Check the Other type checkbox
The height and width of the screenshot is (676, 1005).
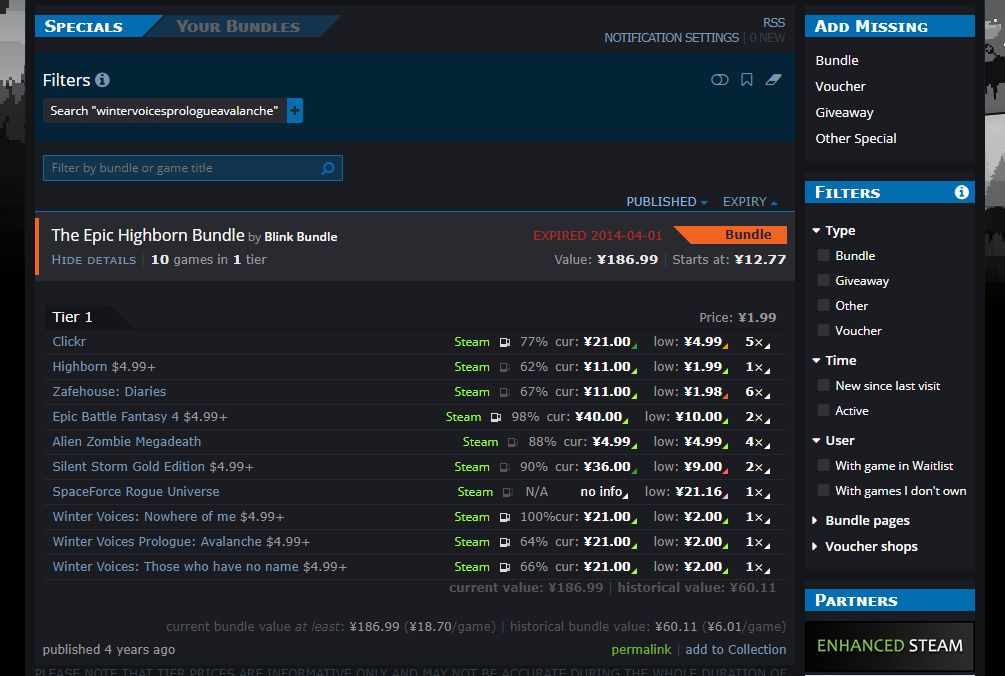[x=824, y=306]
